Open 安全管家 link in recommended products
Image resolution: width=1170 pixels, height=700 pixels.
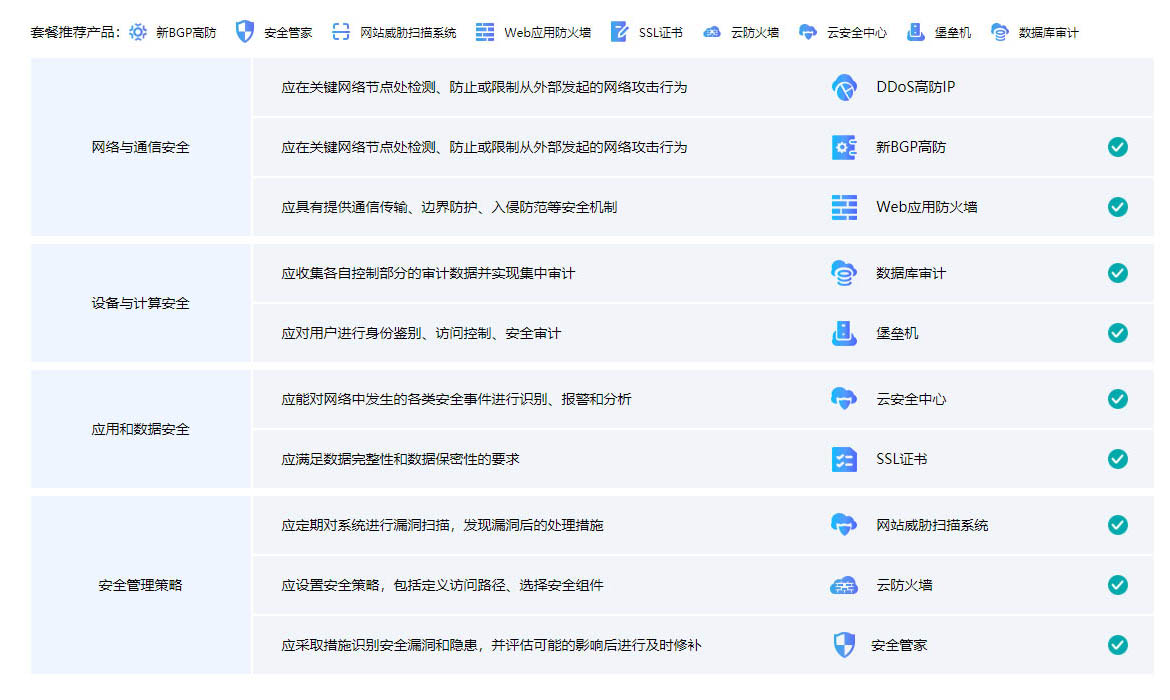point(288,33)
